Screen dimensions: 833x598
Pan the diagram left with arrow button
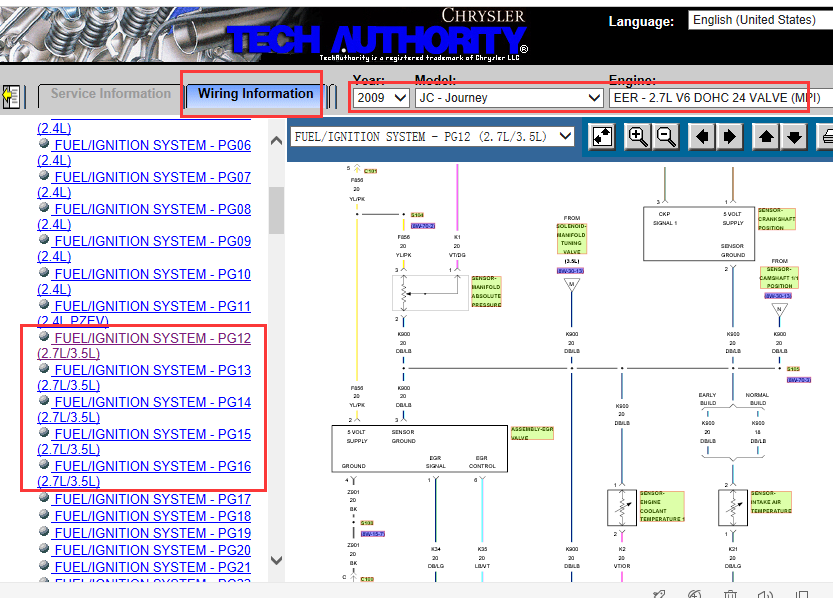pyautogui.click(x=702, y=137)
